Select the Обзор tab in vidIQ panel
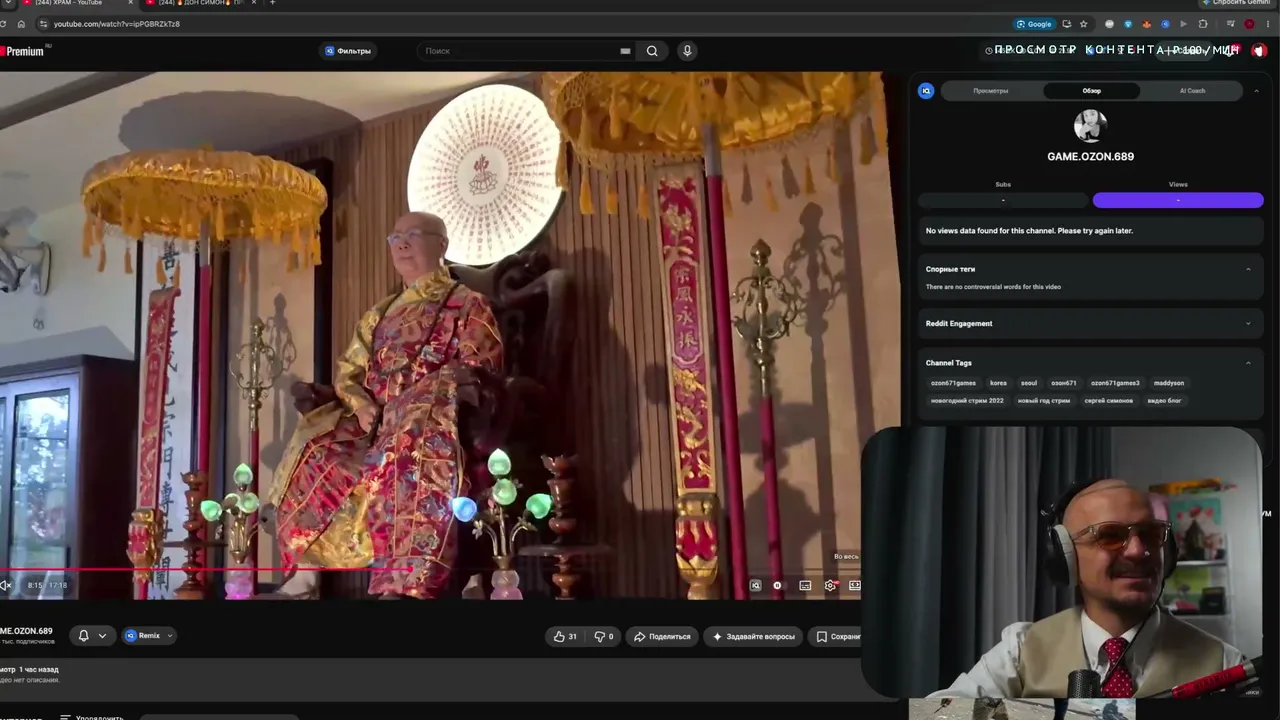1280x720 pixels. click(x=1092, y=91)
